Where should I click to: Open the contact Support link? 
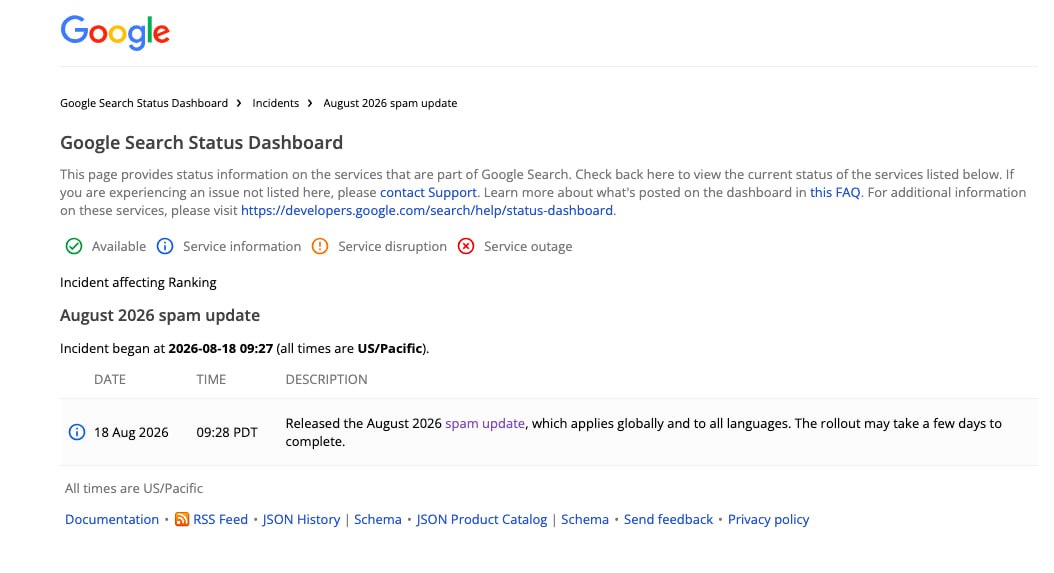[428, 192]
